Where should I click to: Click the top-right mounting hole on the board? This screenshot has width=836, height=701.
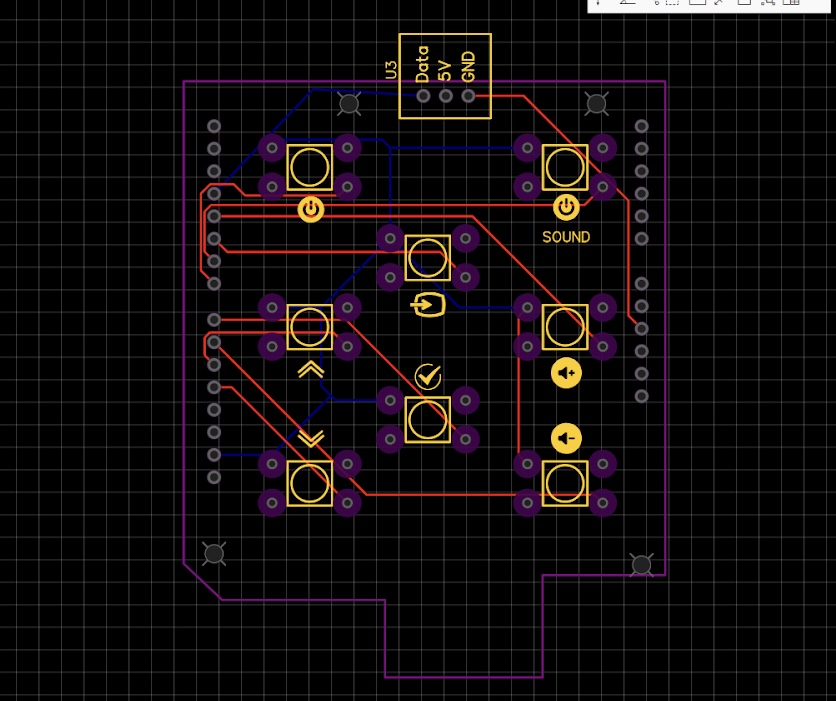pyautogui.click(x=596, y=103)
